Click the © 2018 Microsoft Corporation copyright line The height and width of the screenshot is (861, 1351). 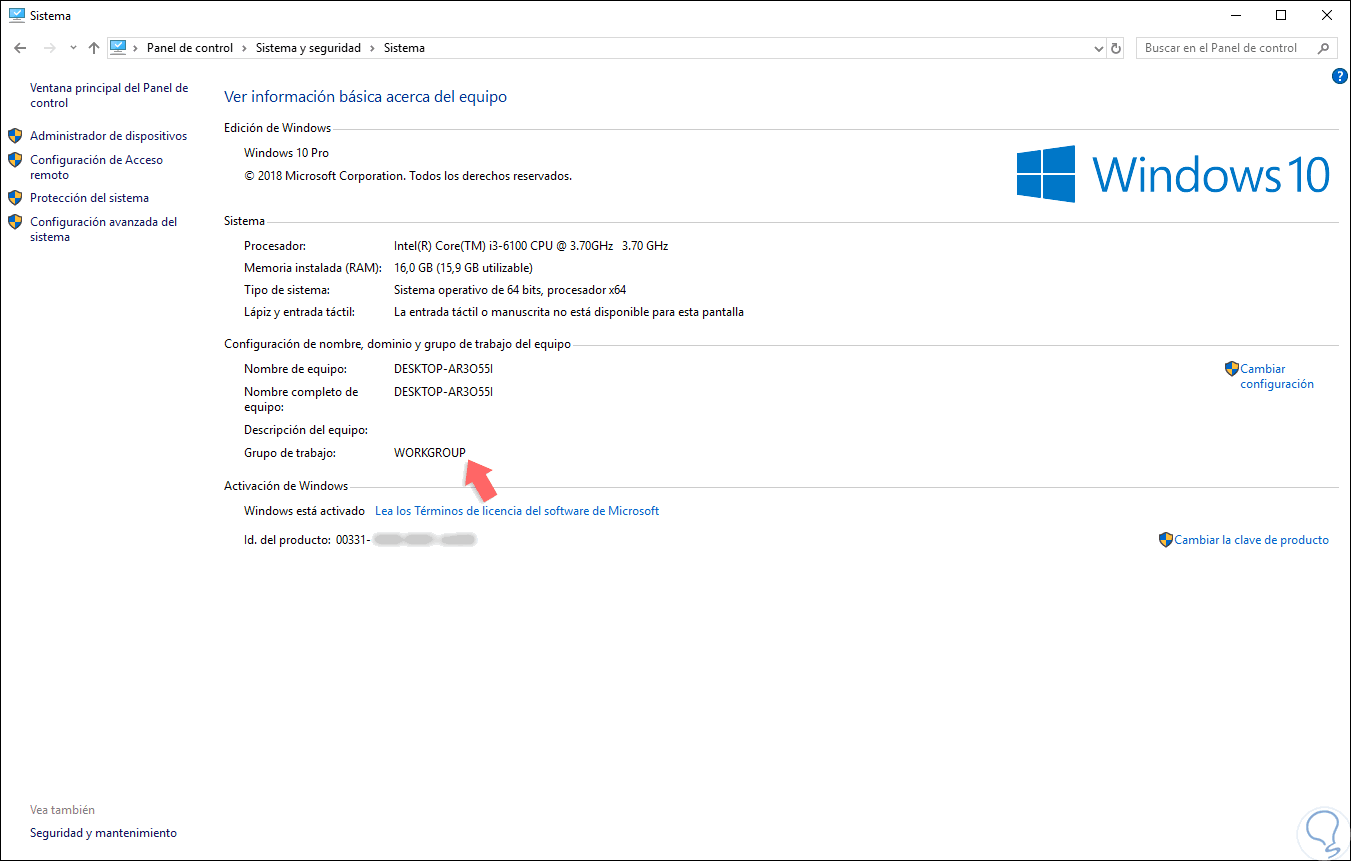pyautogui.click(x=408, y=176)
